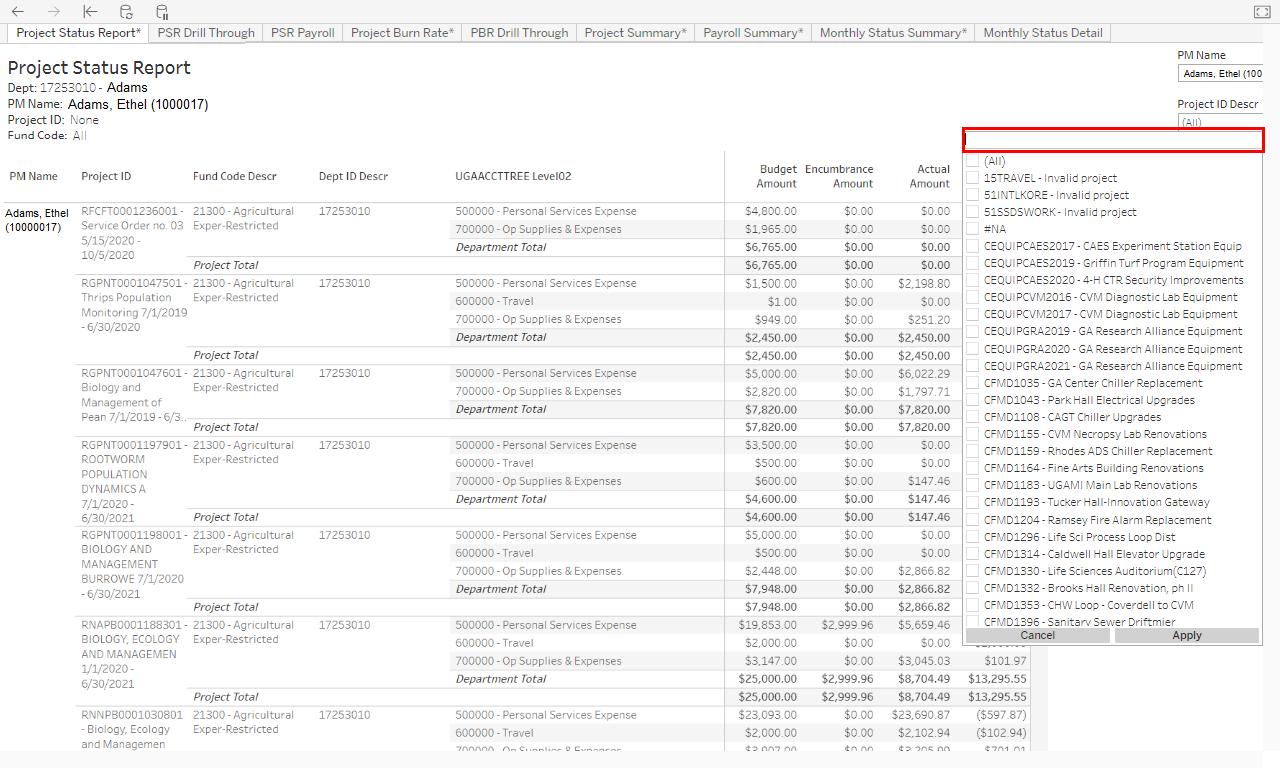Select the Project Status Report* tab
Viewport: 1280px width, 768px height.
78,33
